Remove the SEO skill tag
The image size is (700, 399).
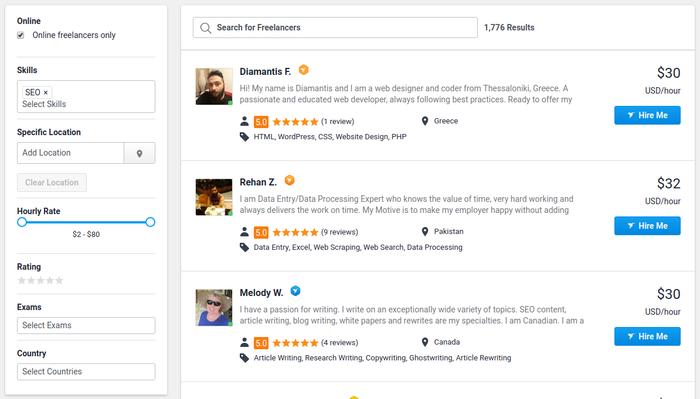(x=46, y=92)
